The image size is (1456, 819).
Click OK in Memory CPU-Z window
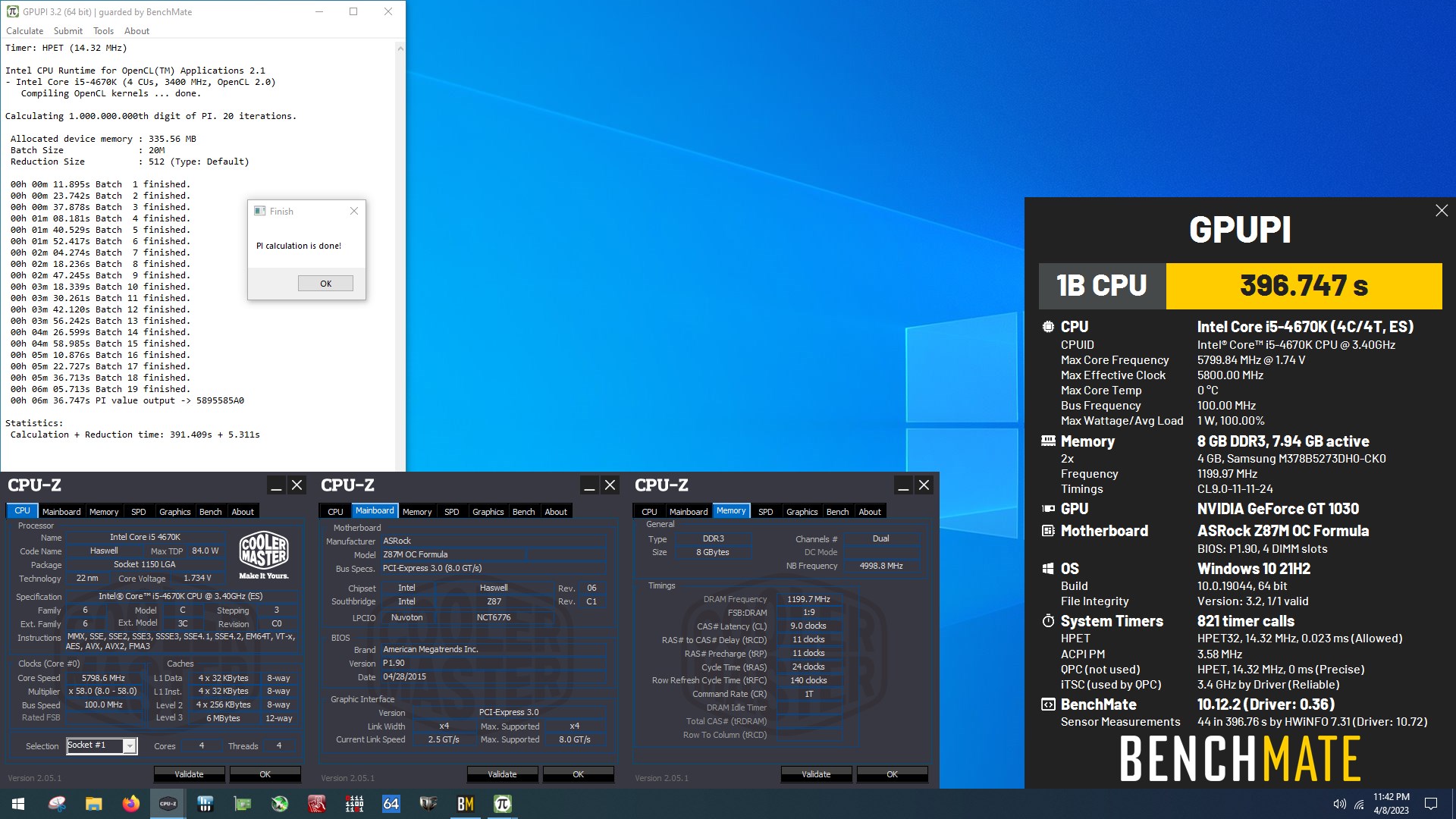892,774
